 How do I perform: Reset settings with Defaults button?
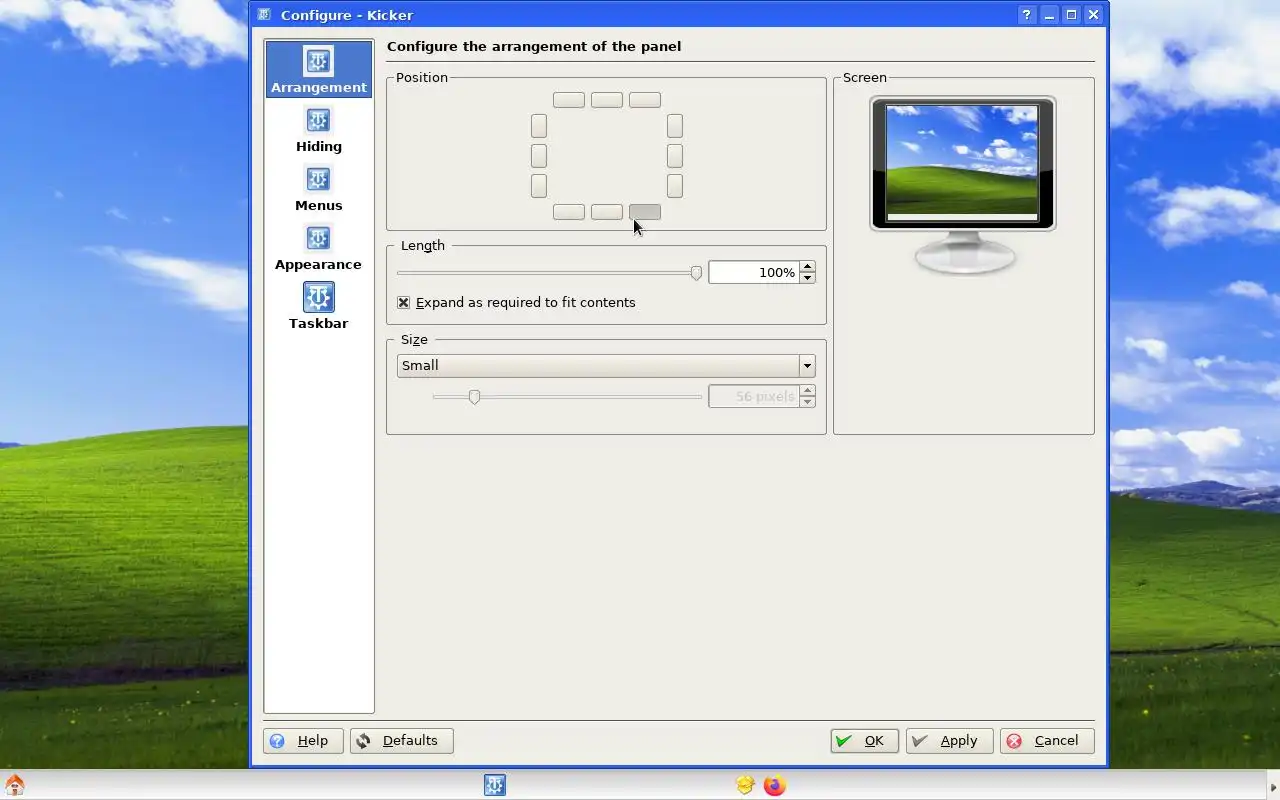click(x=401, y=741)
